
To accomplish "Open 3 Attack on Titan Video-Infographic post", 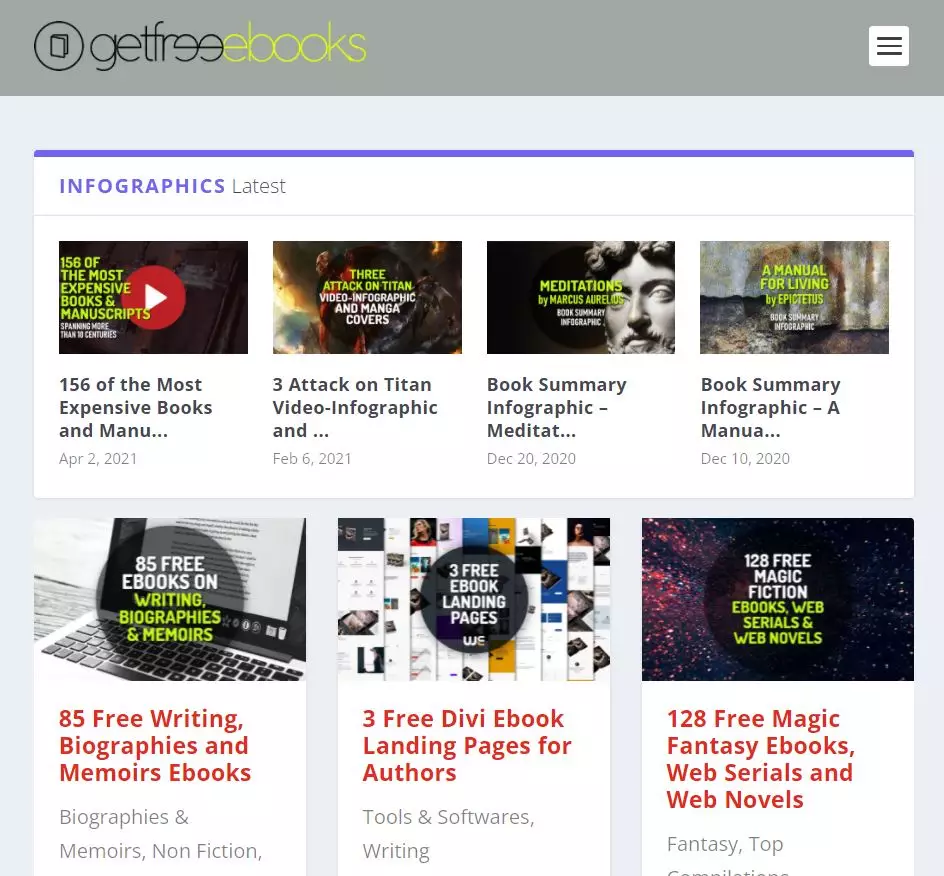I will coord(354,407).
